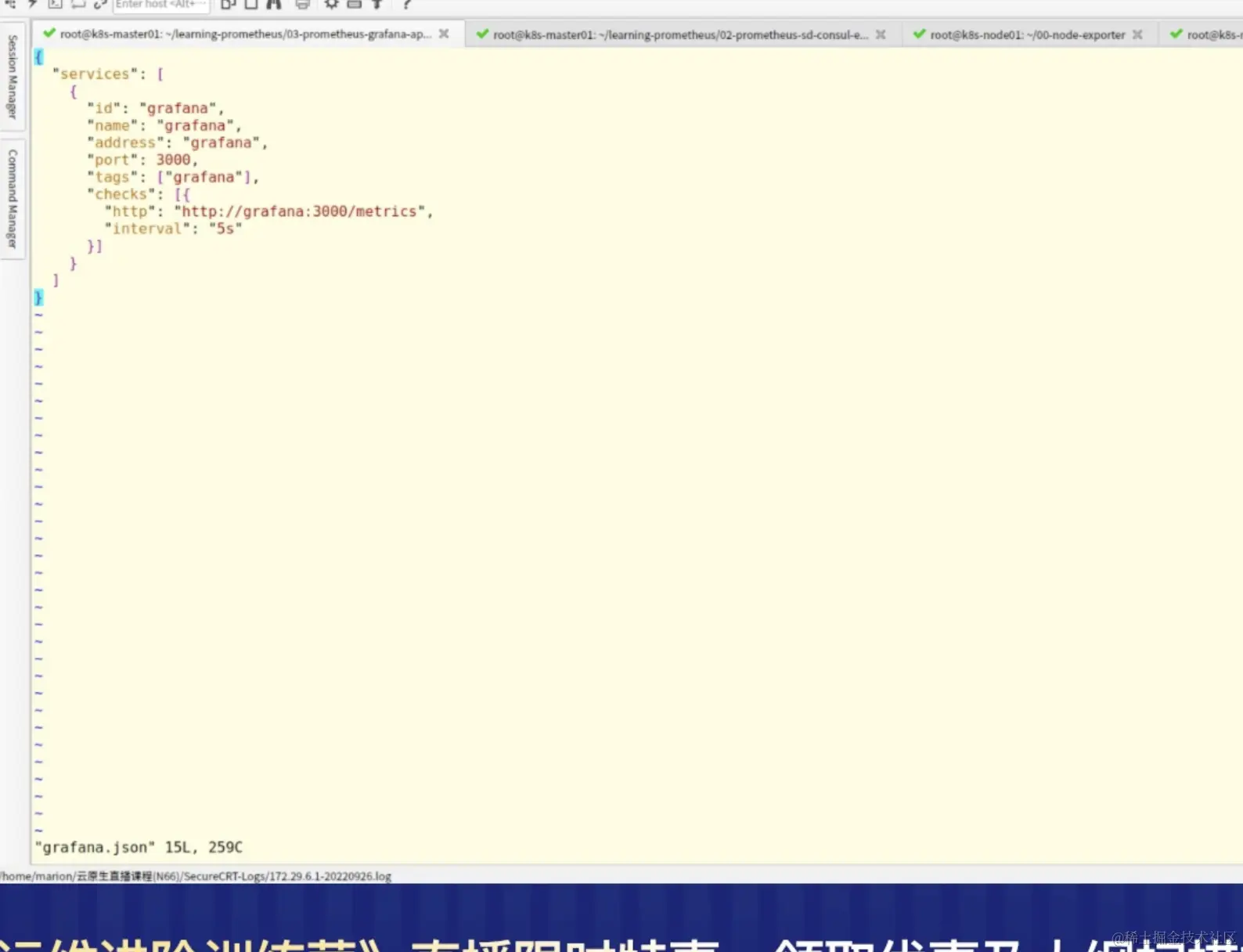Image resolution: width=1243 pixels, height=952 pixels.
Task: Click the Enter host input field
Action: tap(161, 5)
